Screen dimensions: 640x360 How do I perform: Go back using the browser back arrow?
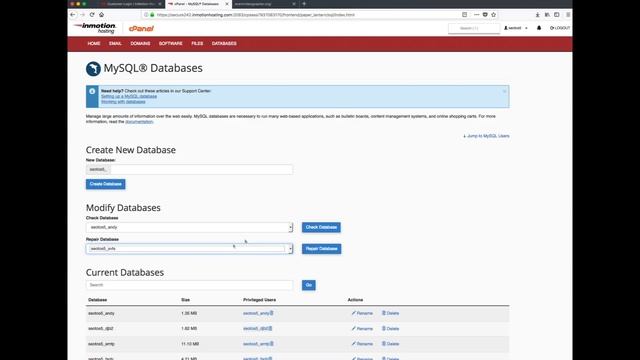pos(73,15)
